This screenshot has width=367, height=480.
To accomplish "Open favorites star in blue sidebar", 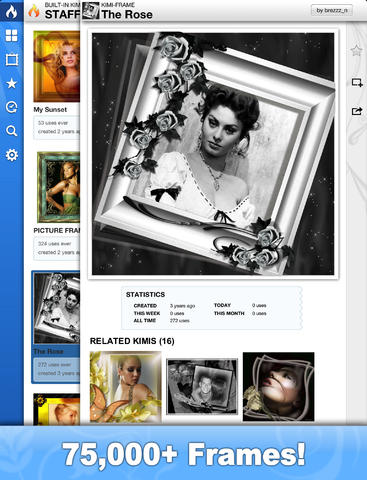I will coord(12,83).
